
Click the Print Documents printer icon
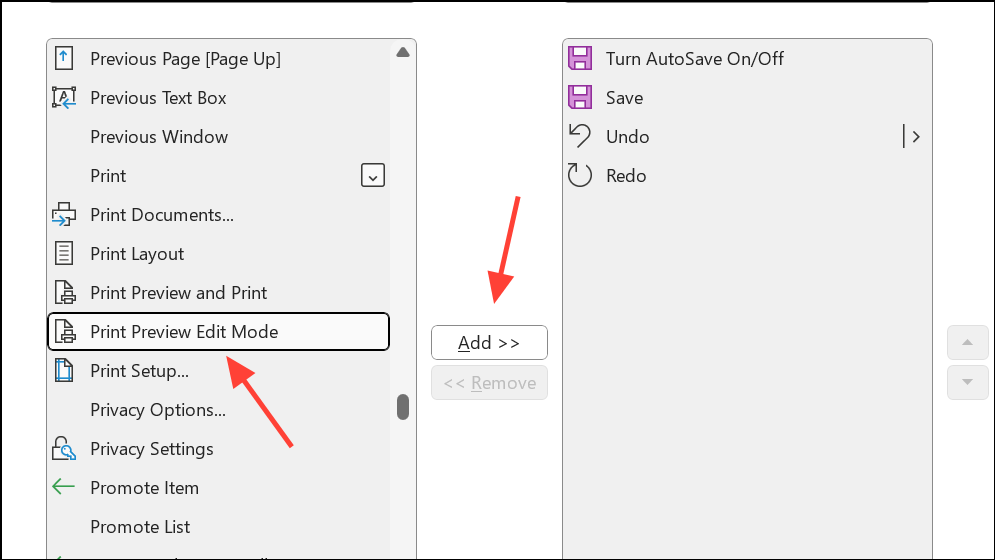tap(63, 215)
